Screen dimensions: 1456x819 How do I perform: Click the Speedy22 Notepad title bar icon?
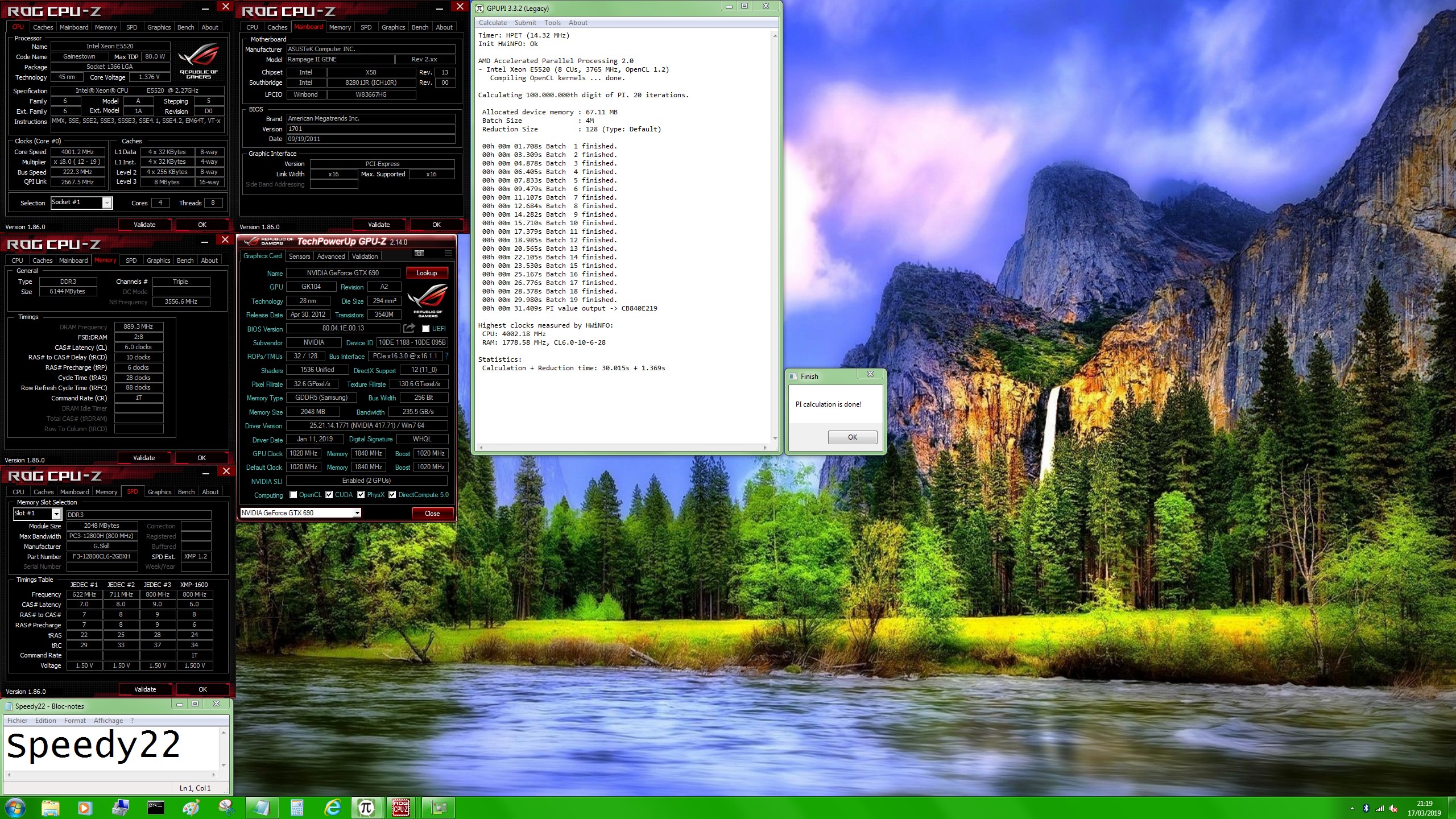(x=9, y=706)
